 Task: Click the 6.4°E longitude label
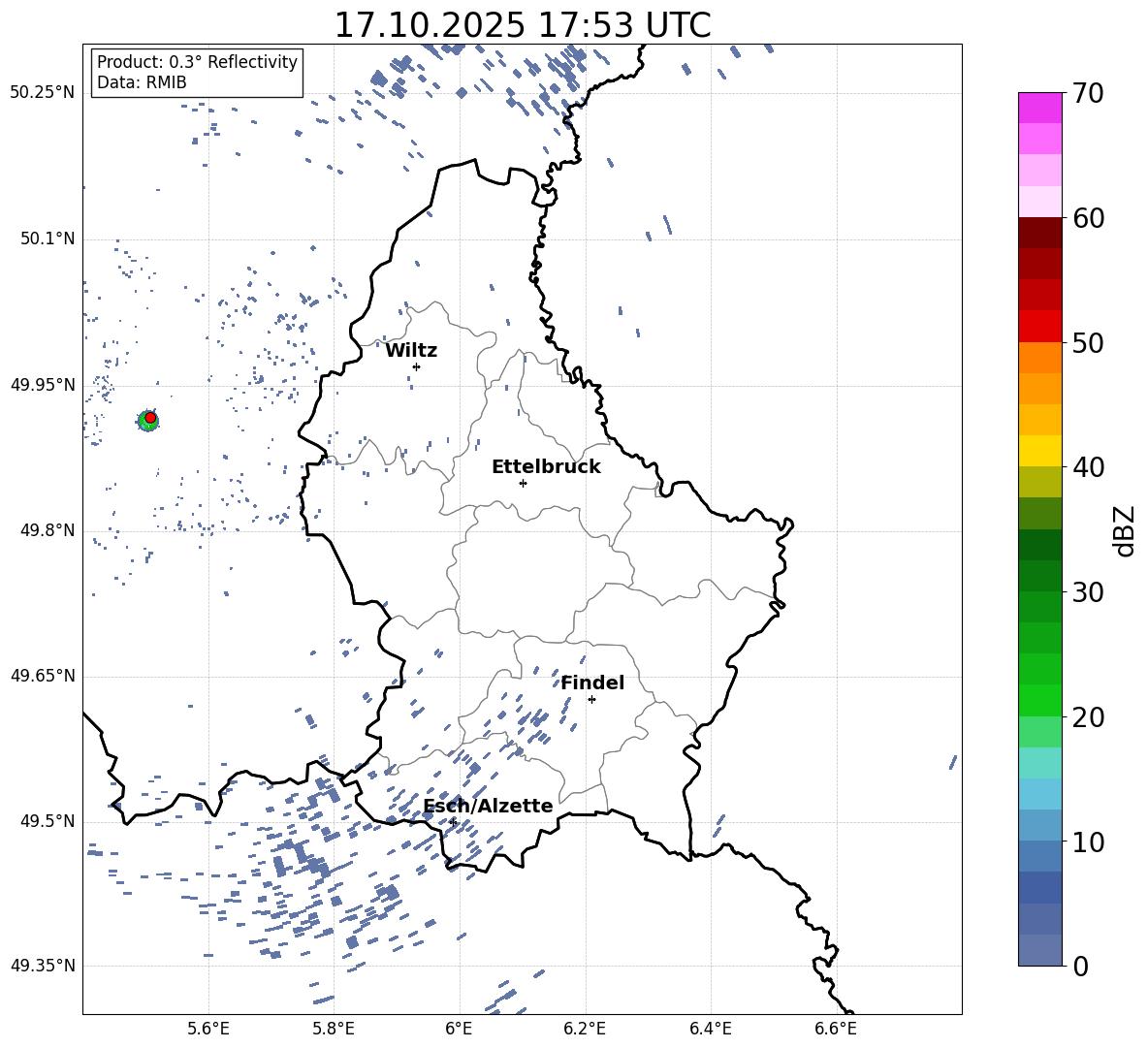[710, 1030]
